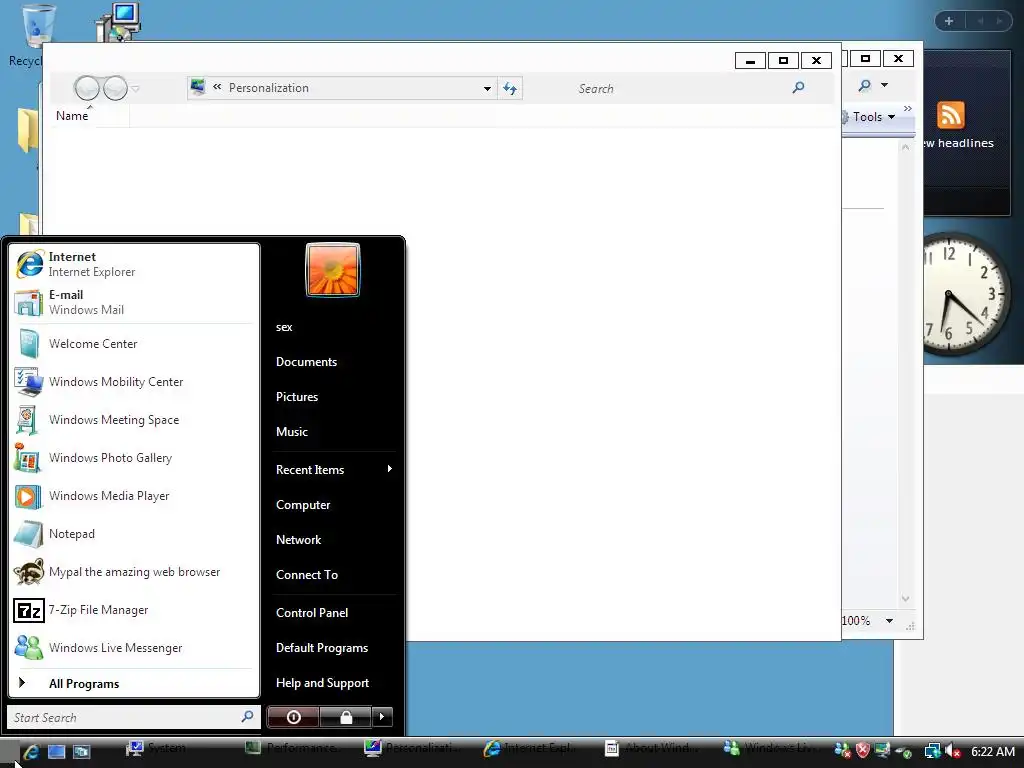Start Windows Live Messenger
The image size is (1024, 768).
tap(134, 647)
